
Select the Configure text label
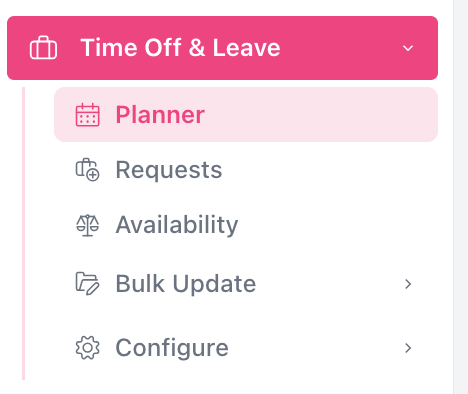click(172, 348)
